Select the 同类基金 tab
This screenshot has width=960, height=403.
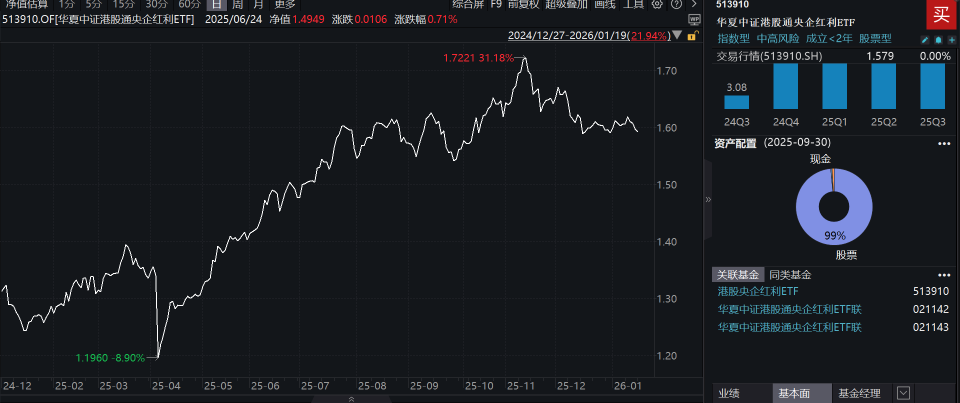[790, 275]
